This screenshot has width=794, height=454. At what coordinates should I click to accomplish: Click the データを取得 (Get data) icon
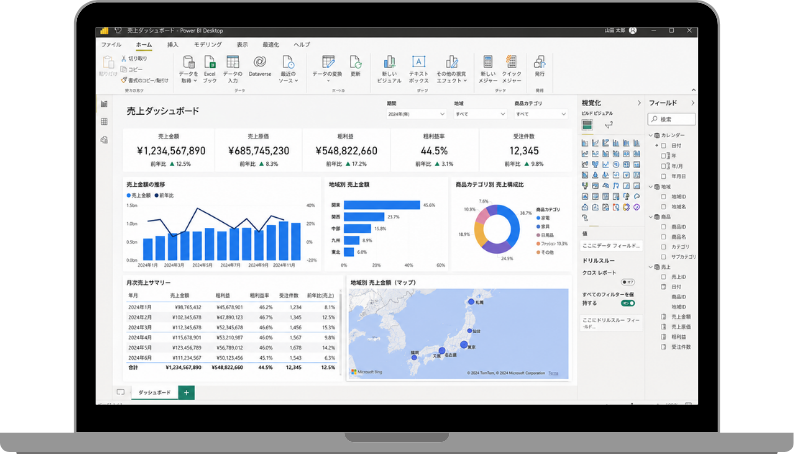[x=188, y=62]
